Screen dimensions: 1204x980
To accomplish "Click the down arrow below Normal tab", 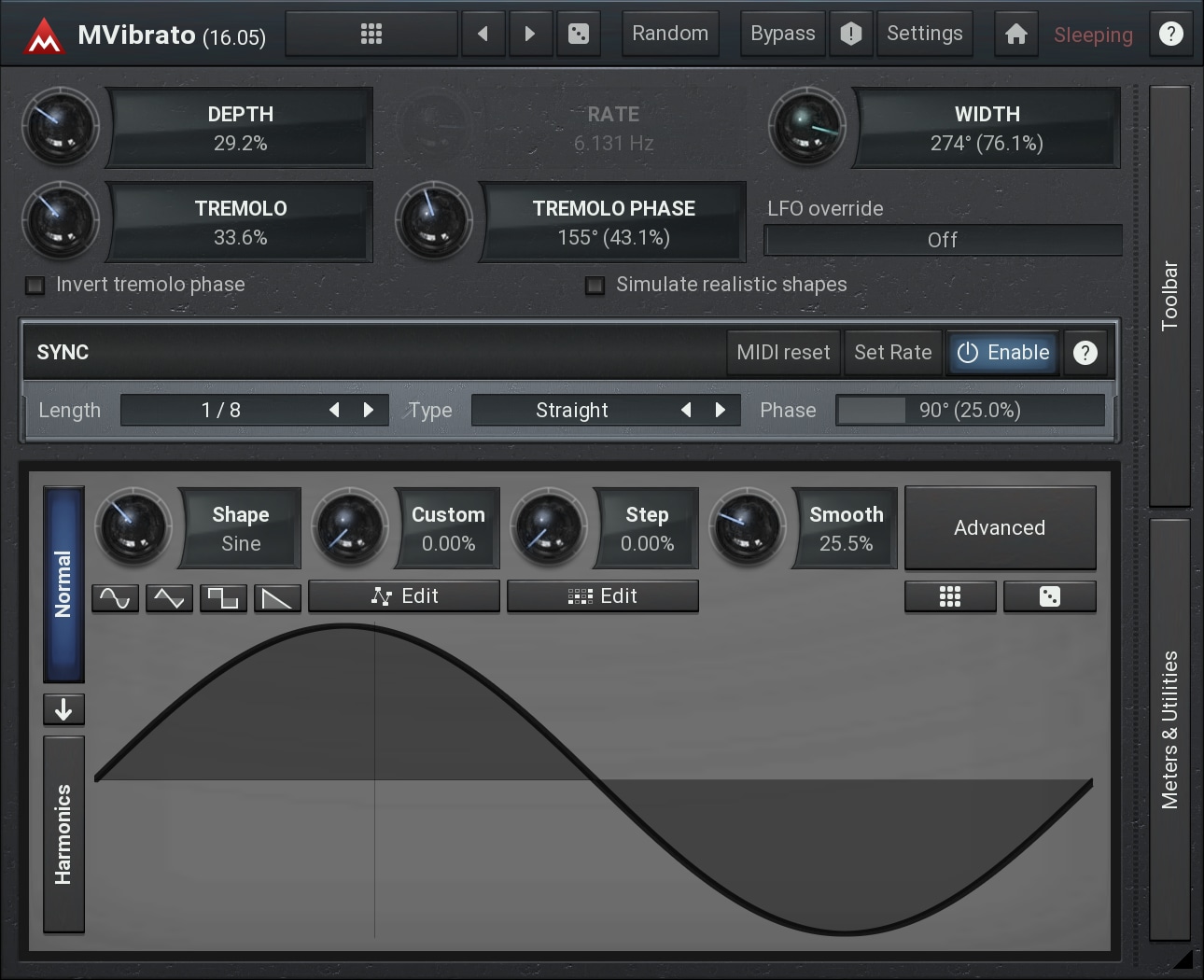I will 63,710.
